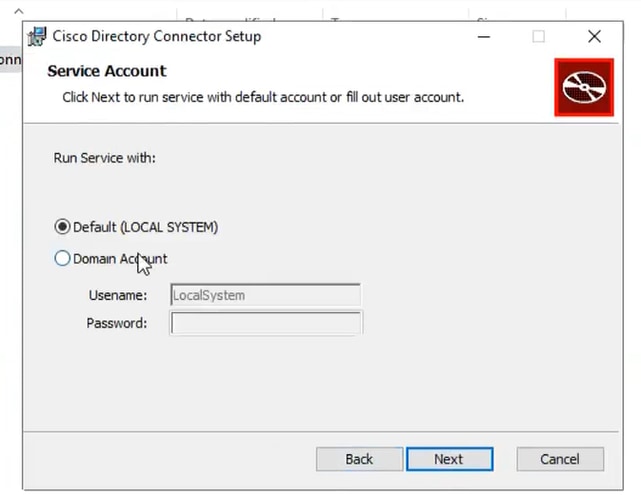Click the 'Service Account' heading text
641x495 pixels.
pos(107,71)
